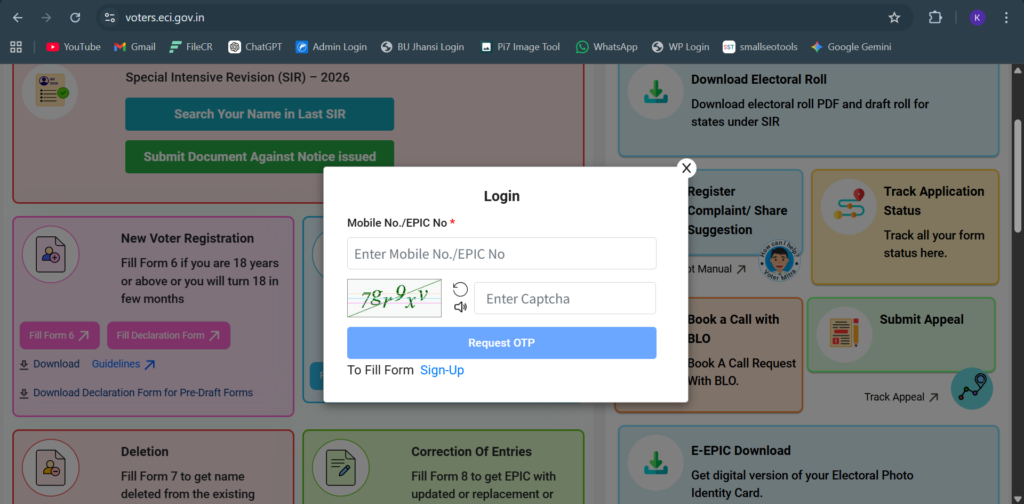Click Search Your Name in Last SIR
The height and width of the screenshot is (504, 1024).
click(x=259, y=114)
